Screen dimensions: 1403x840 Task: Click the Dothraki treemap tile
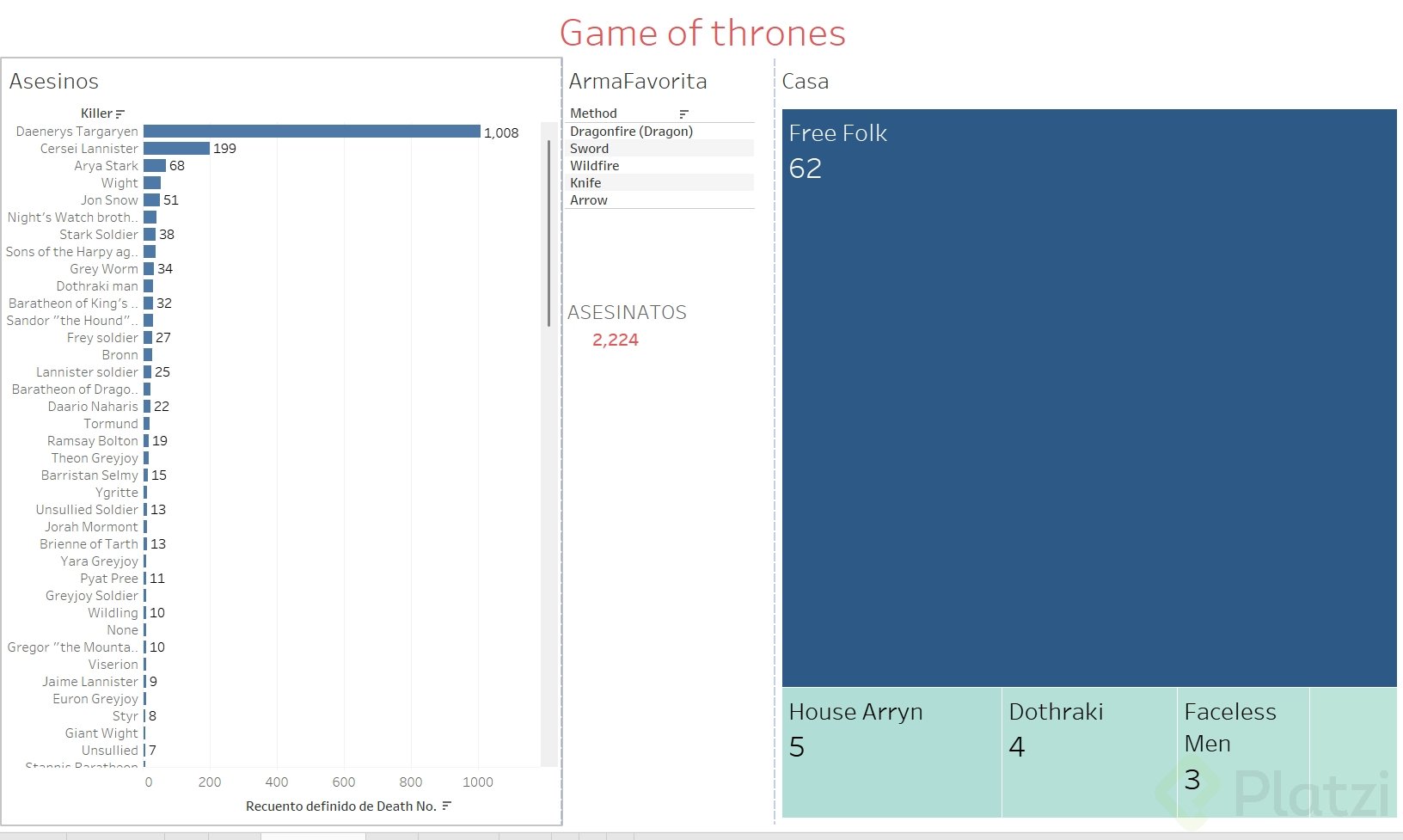pyautogui.click(x=1088, y=751)
